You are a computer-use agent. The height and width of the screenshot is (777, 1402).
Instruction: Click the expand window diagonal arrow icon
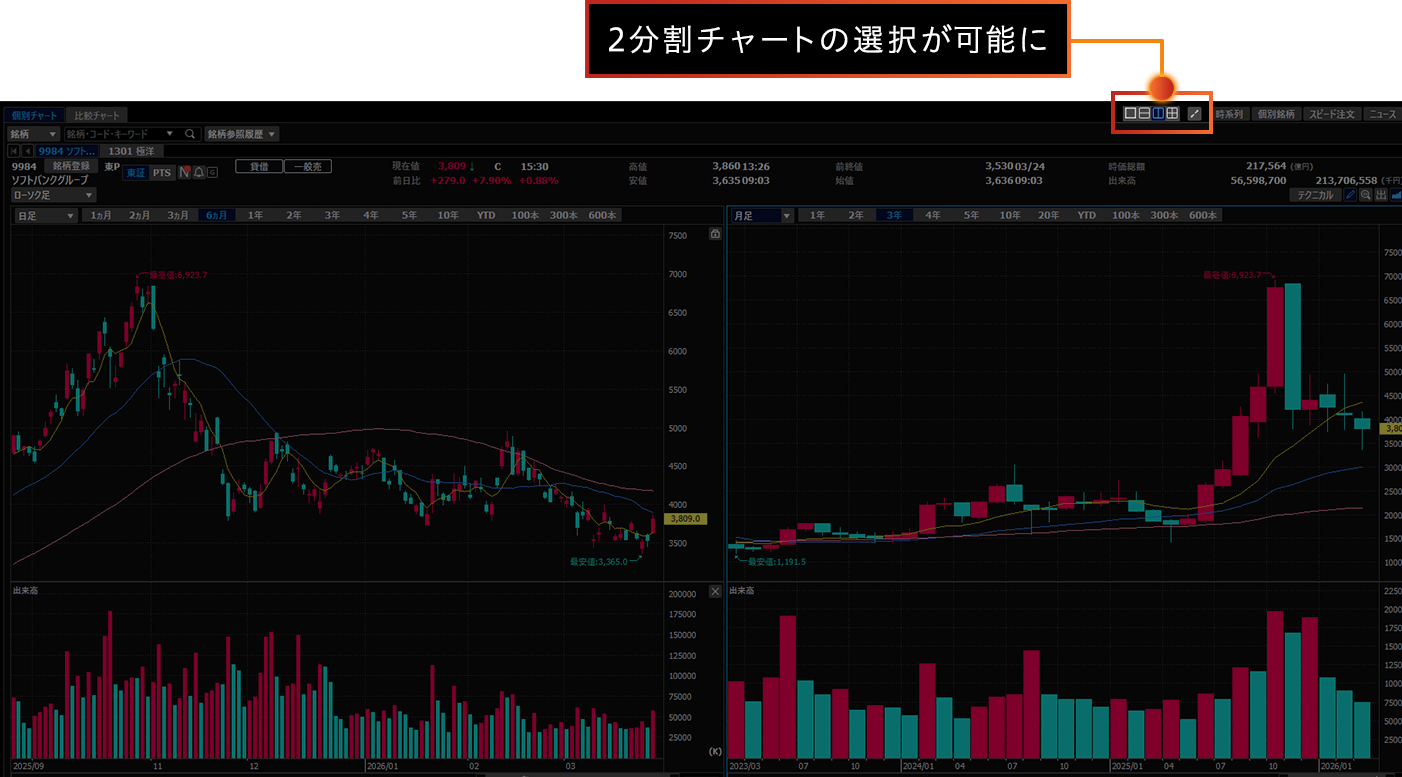click(1193, 114)
